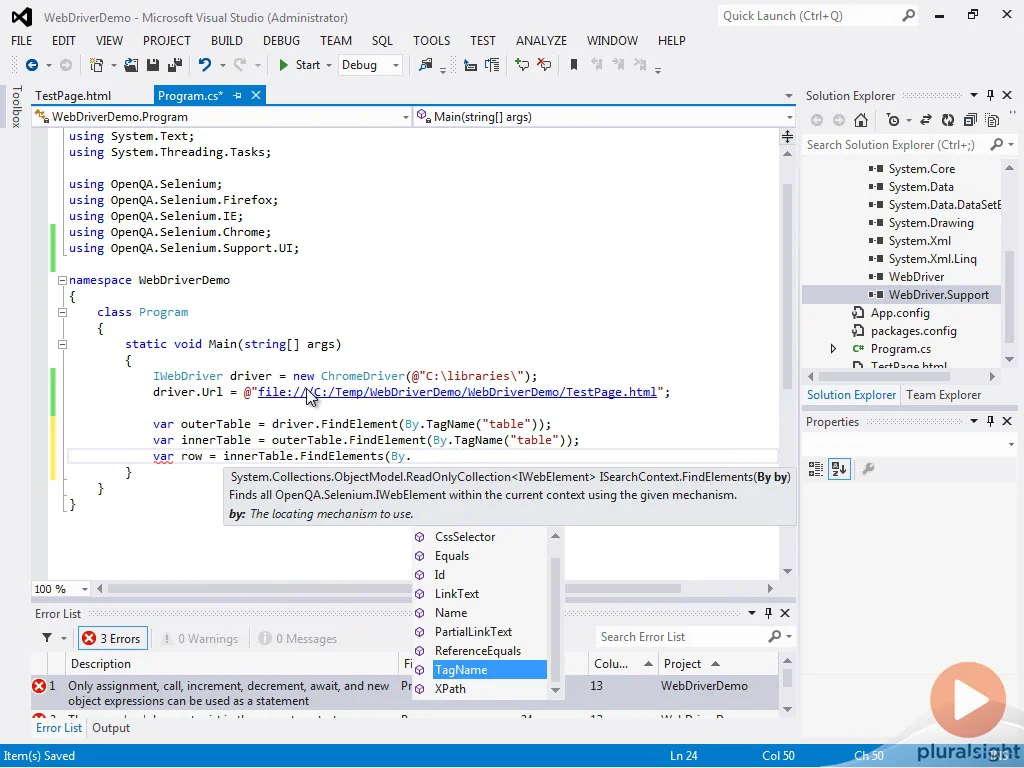This screenshot has width=1024, height=768.
Task: Pin the Solution Explorer panel
Action: tap(990, 95)
